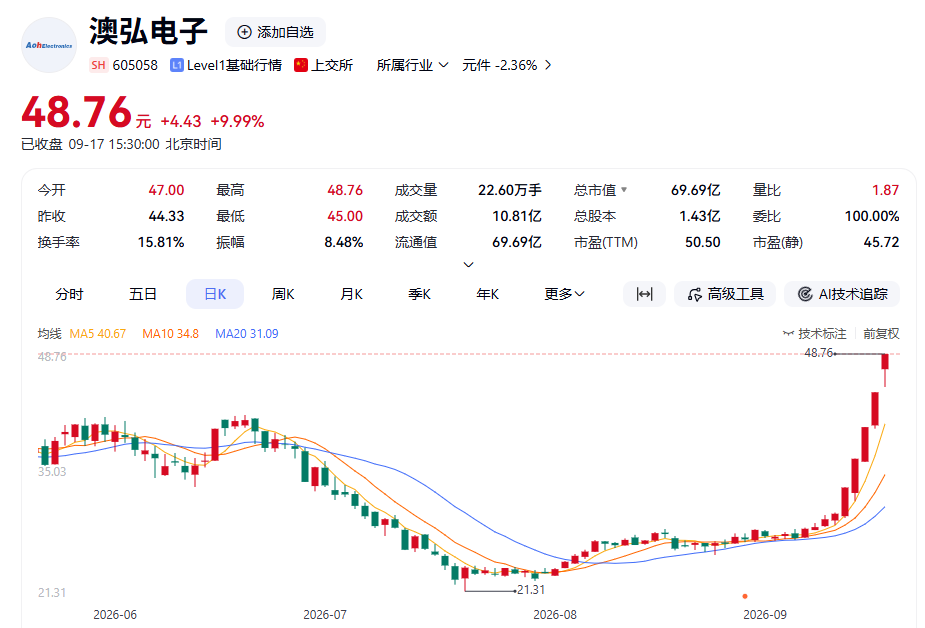Screen dimensions: 925x628
Task: Click the 21.31 low price marker
Action: tap(531, 590)
